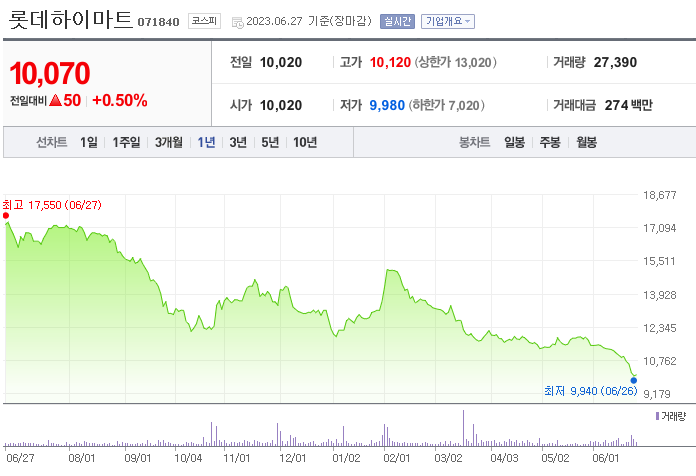Click the 고가 value 10,120
This screenshot has height=476, width=696.
tap(390, 63)
